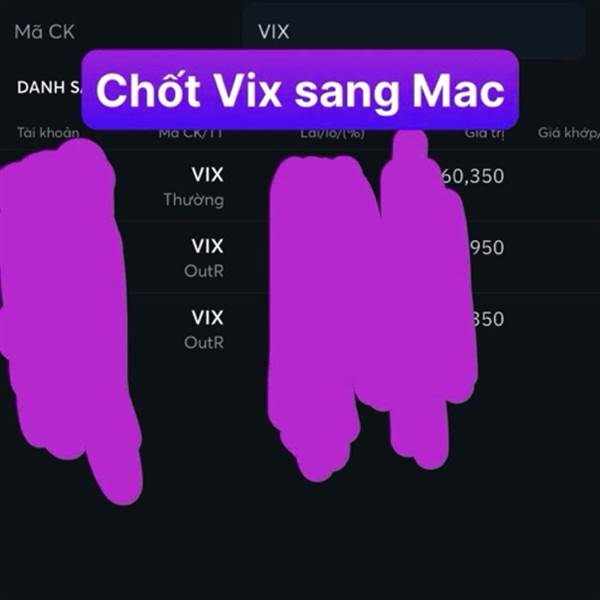Screen dimensions: 600x600
Task: Click the Thường type label
Action: (194, 200)
